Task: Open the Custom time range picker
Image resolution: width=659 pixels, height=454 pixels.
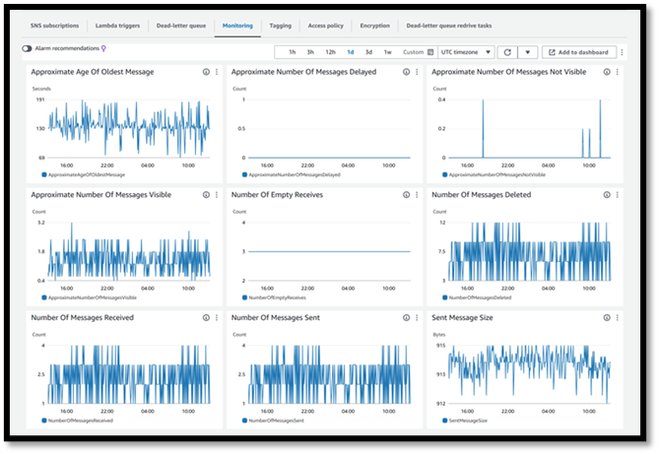Action: 418,52
